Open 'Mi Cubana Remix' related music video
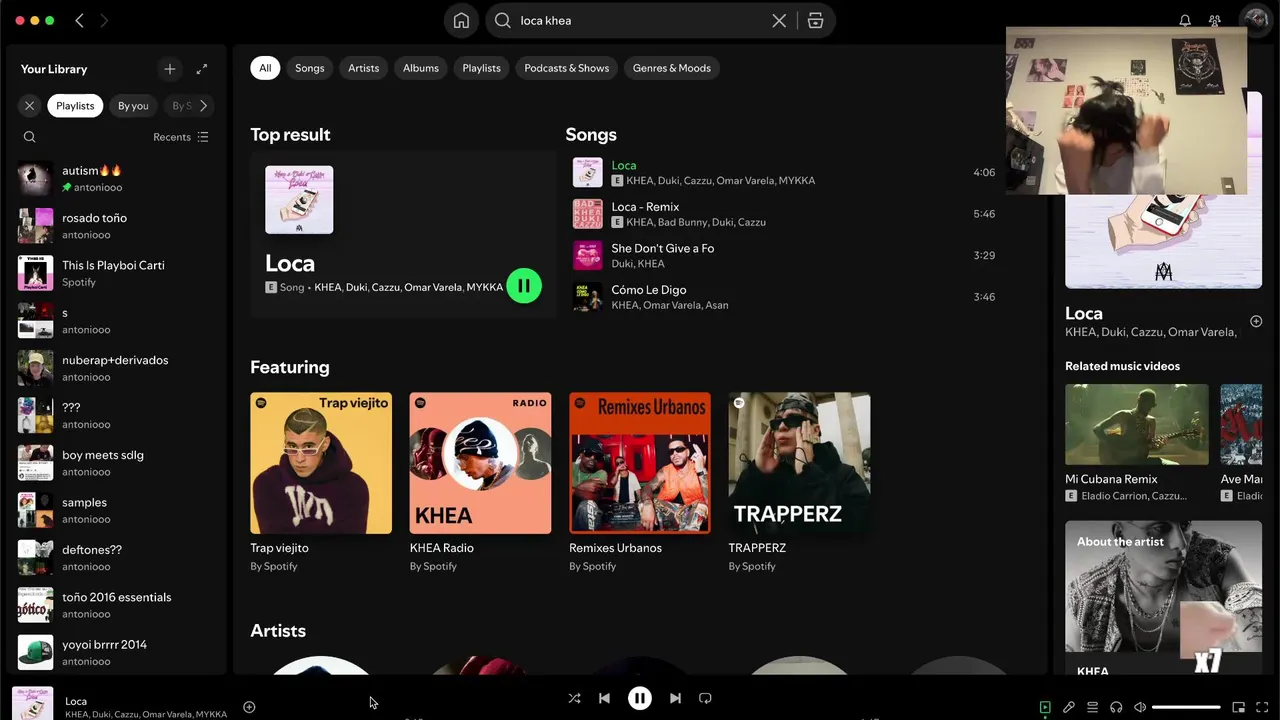1280x720 pixels. 1137,443
